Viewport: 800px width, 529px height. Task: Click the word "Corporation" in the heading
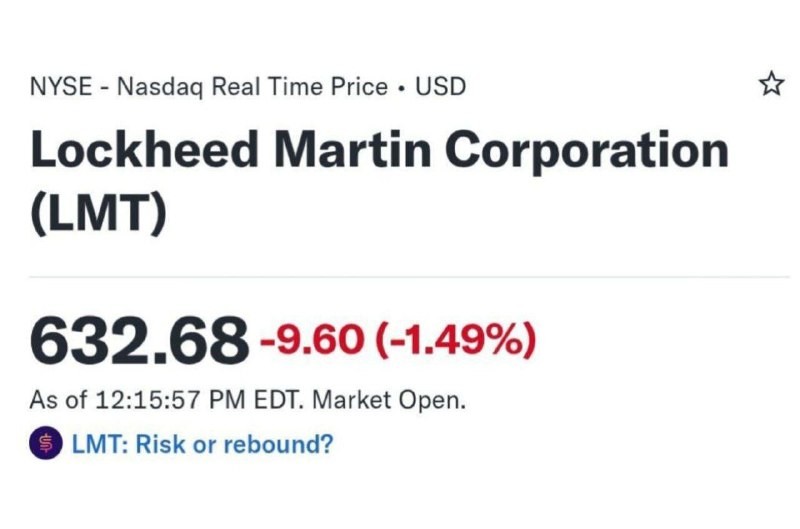coord(586,150)
